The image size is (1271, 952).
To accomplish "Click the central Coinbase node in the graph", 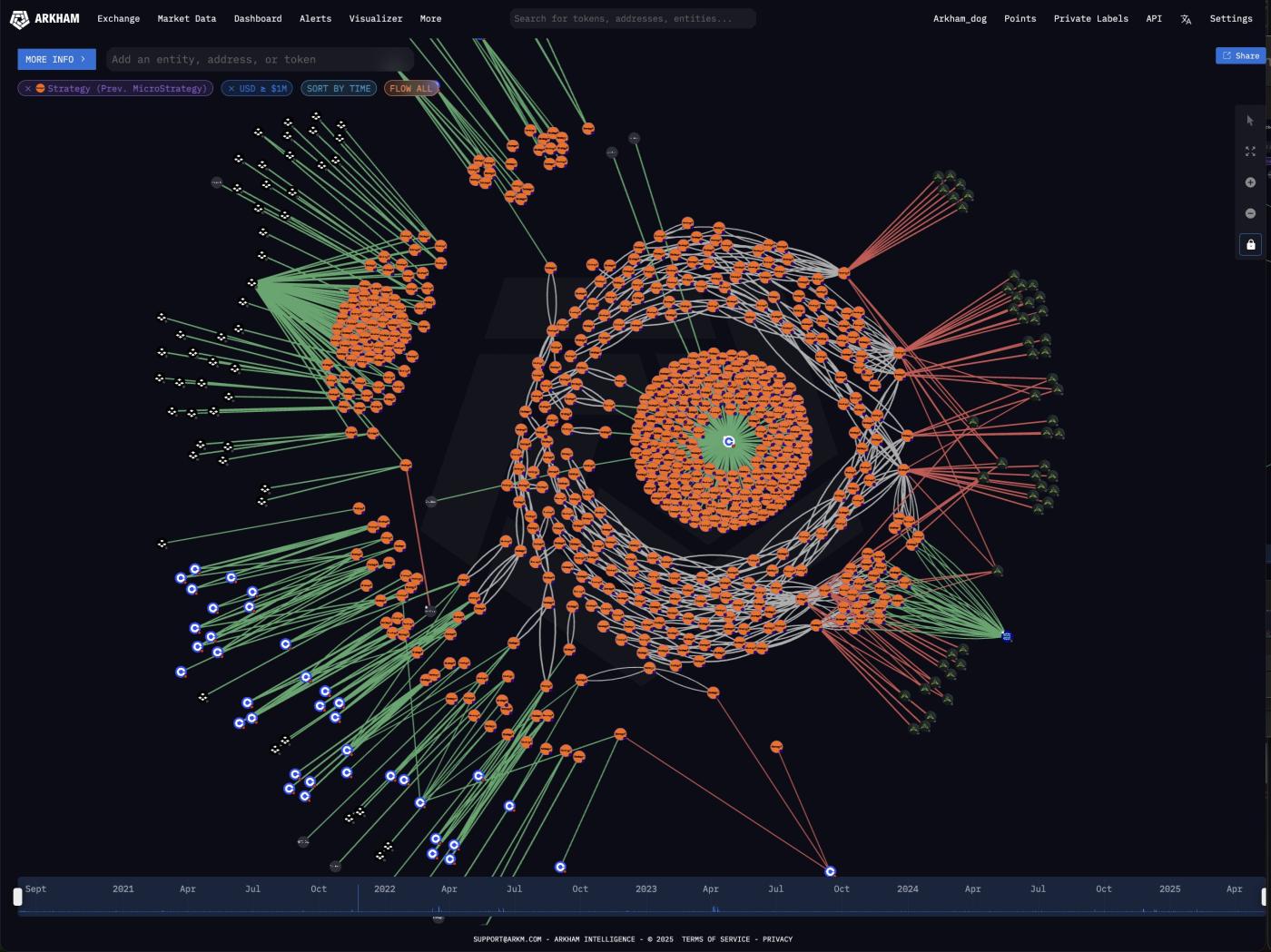I will [728, 441].
